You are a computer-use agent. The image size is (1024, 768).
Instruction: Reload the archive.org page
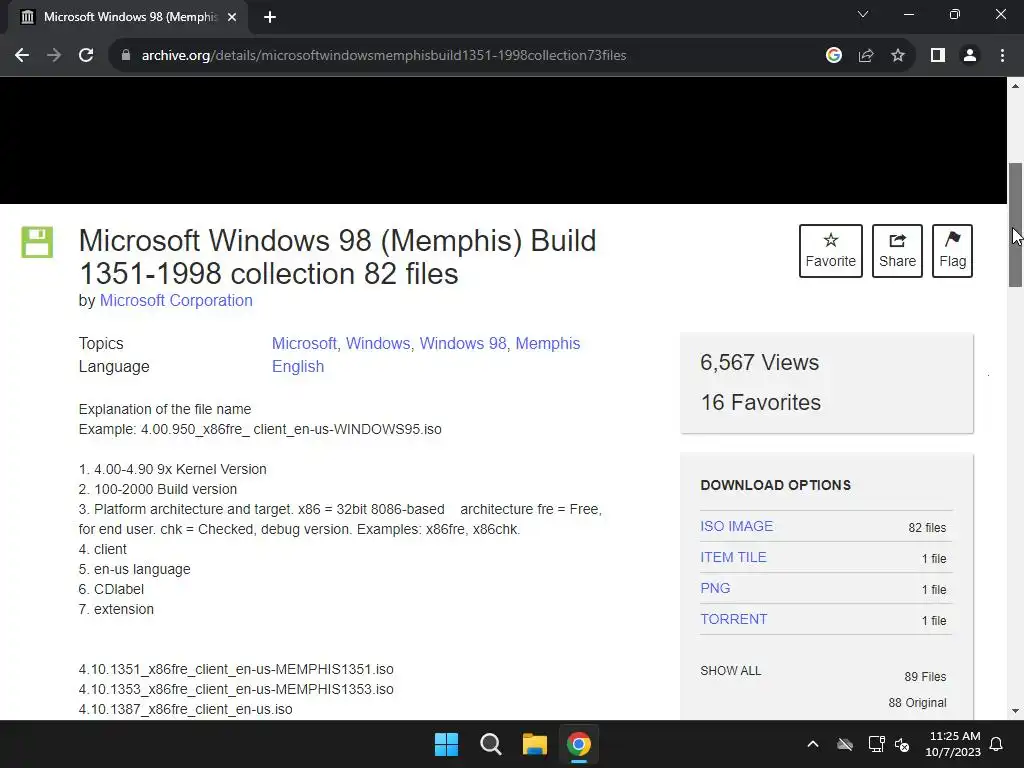point(86,56)
